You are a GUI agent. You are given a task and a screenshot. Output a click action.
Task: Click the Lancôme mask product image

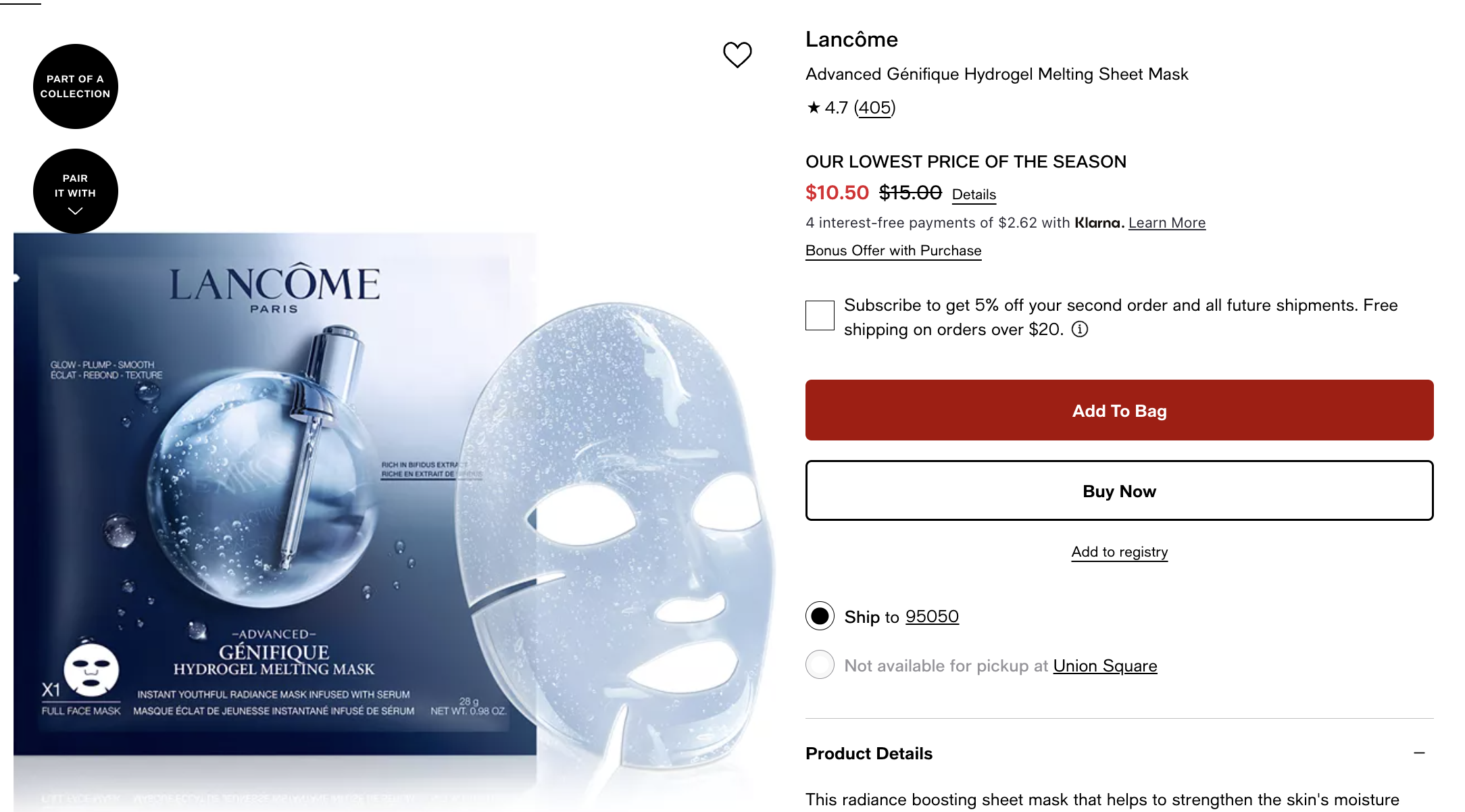pyautogui.click(x=392, y=520)
